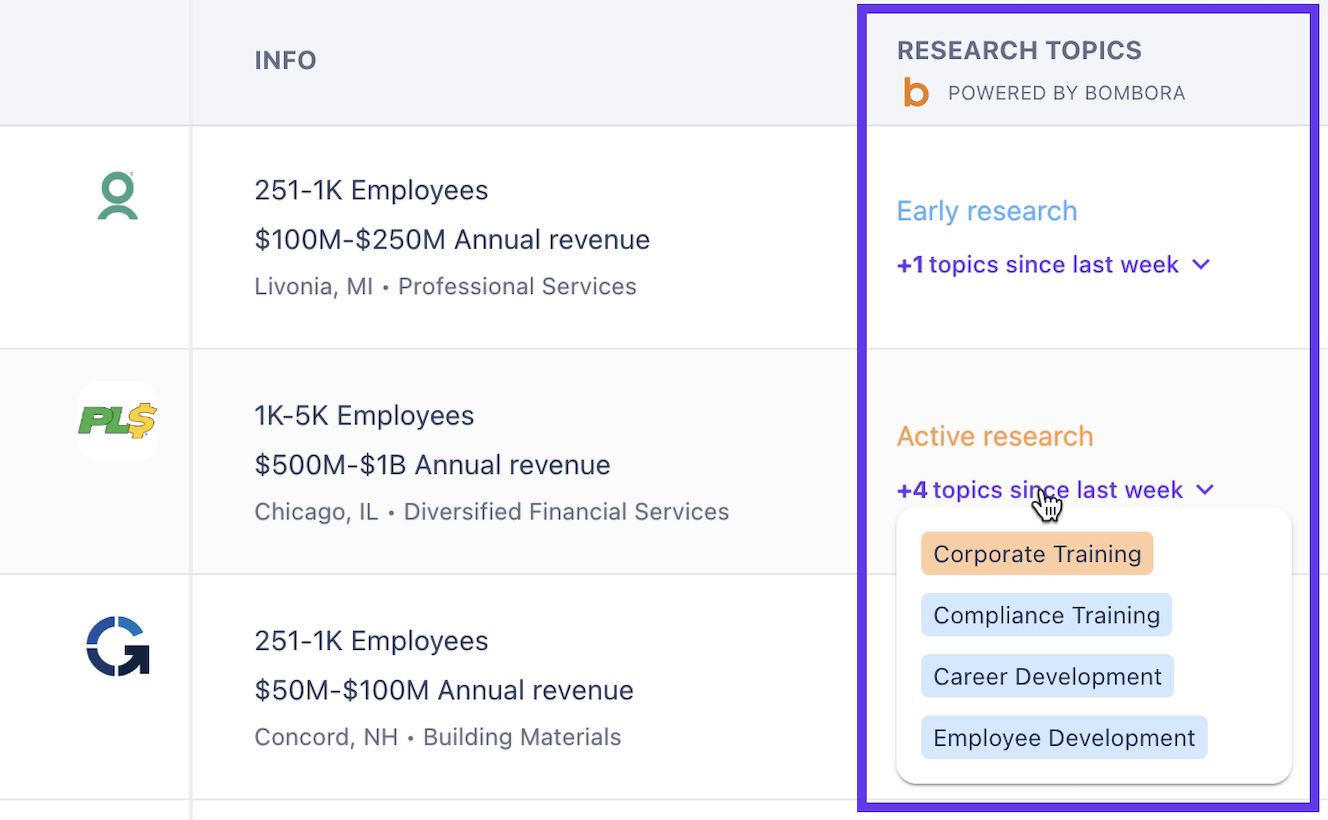
Task: Click +4 topics since last week
Action: [x=1040, y=490]
